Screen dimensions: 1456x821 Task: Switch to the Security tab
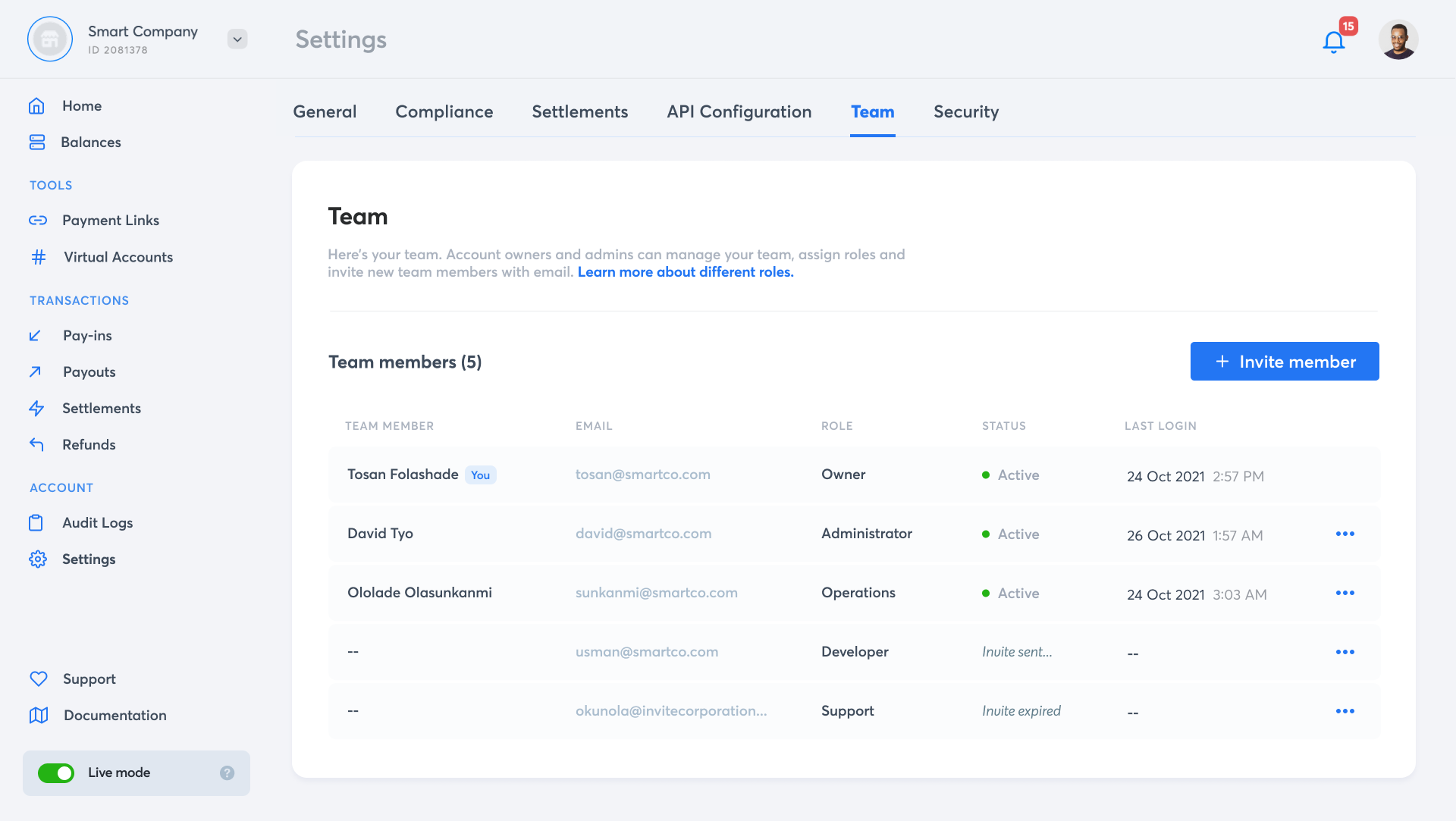point(965,112)
